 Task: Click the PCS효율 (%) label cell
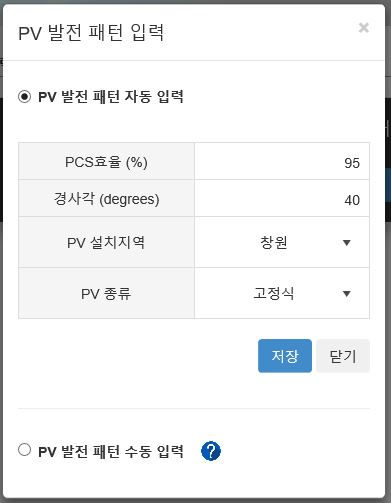click(x=106, y=162)
